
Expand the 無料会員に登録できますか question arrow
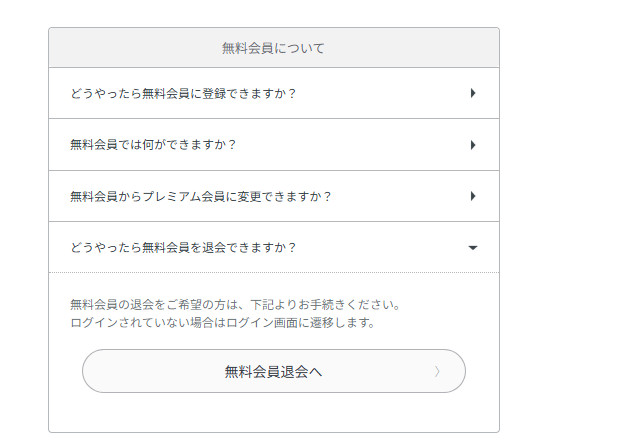tap(472, 93)
